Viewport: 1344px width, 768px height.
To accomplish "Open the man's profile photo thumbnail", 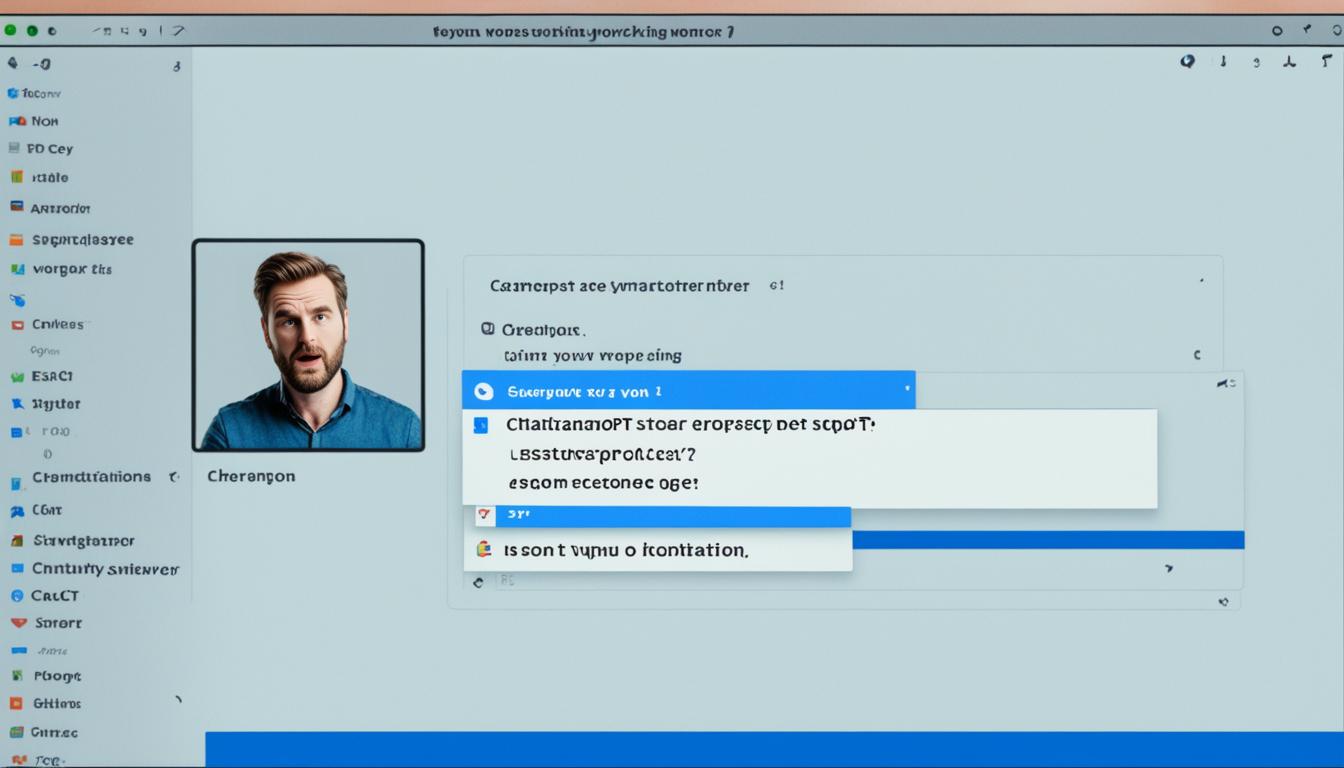I will (308, 345).
